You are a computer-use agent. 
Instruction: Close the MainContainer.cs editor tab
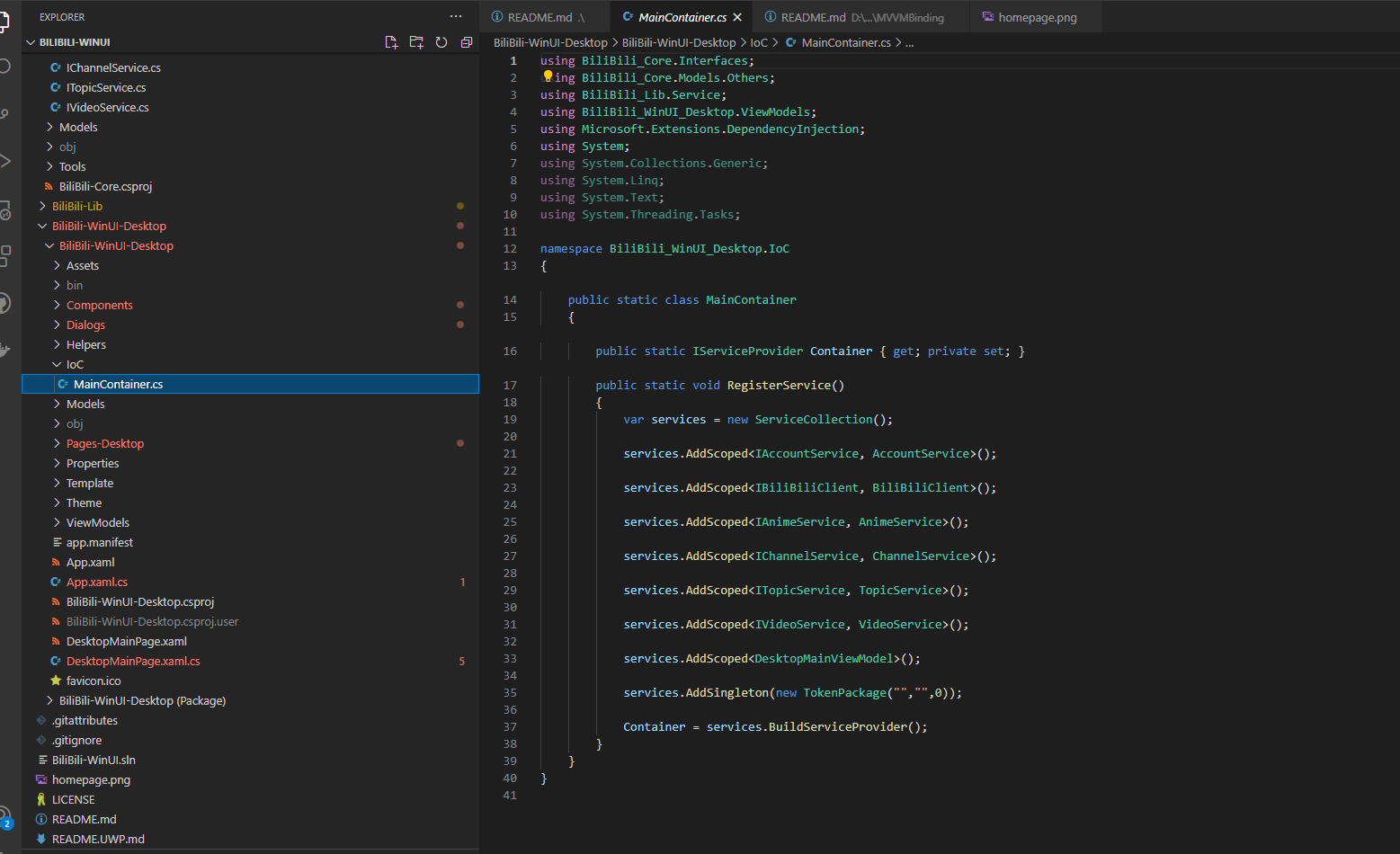point(737,17)
